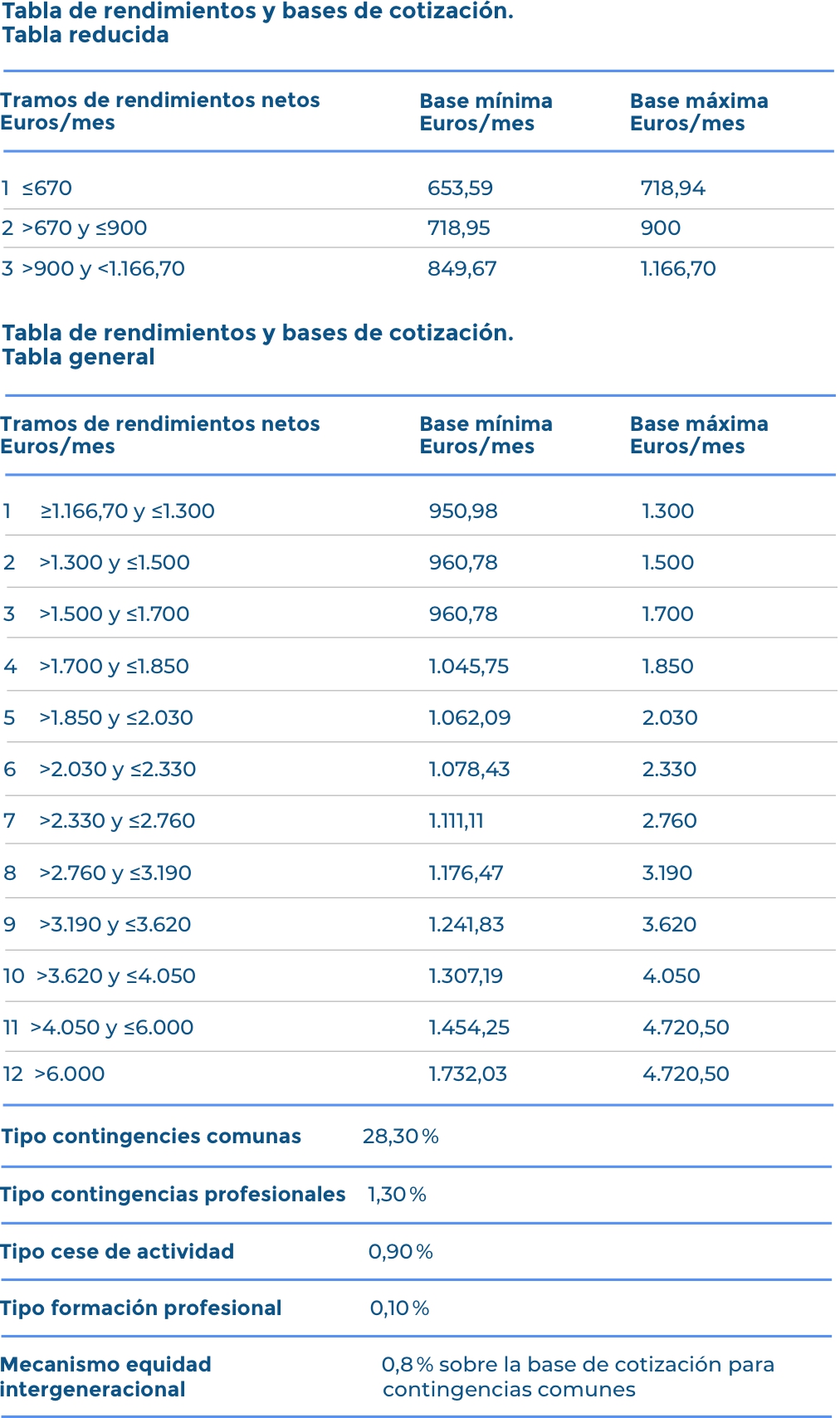Select tramo '>2.760 y ≤3.190'
Image resolution: width=840 pixels, height=1418 pixels.
coord(115,873)
